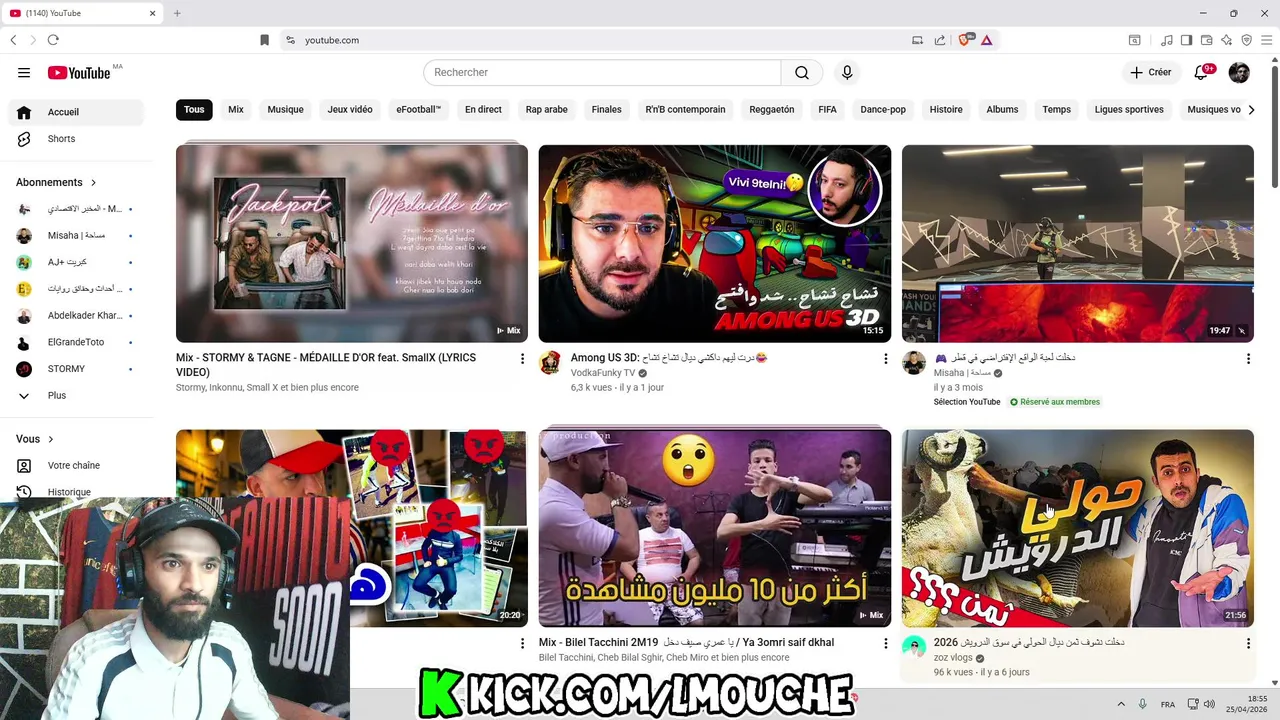Open a new browser tab
The image size is (1280, 720).
click(x=177, y=13)
